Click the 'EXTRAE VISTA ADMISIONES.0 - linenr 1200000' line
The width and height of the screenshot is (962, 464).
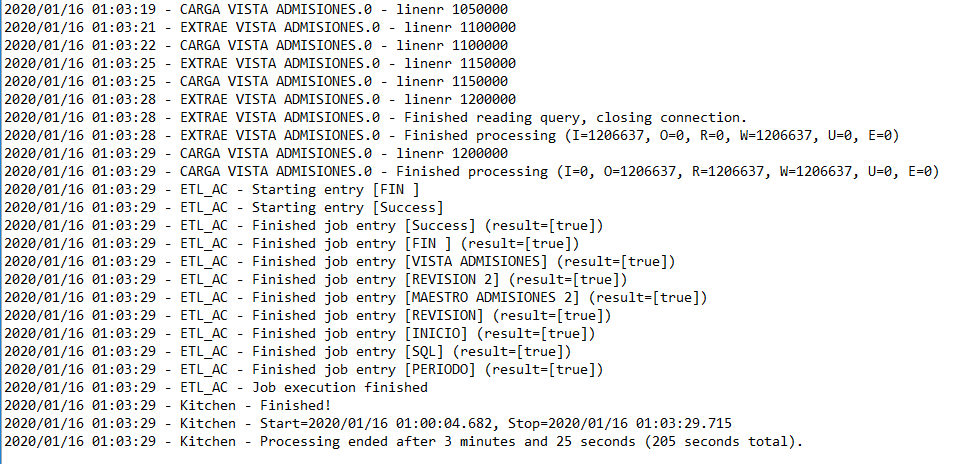click(x=260, y=99)
